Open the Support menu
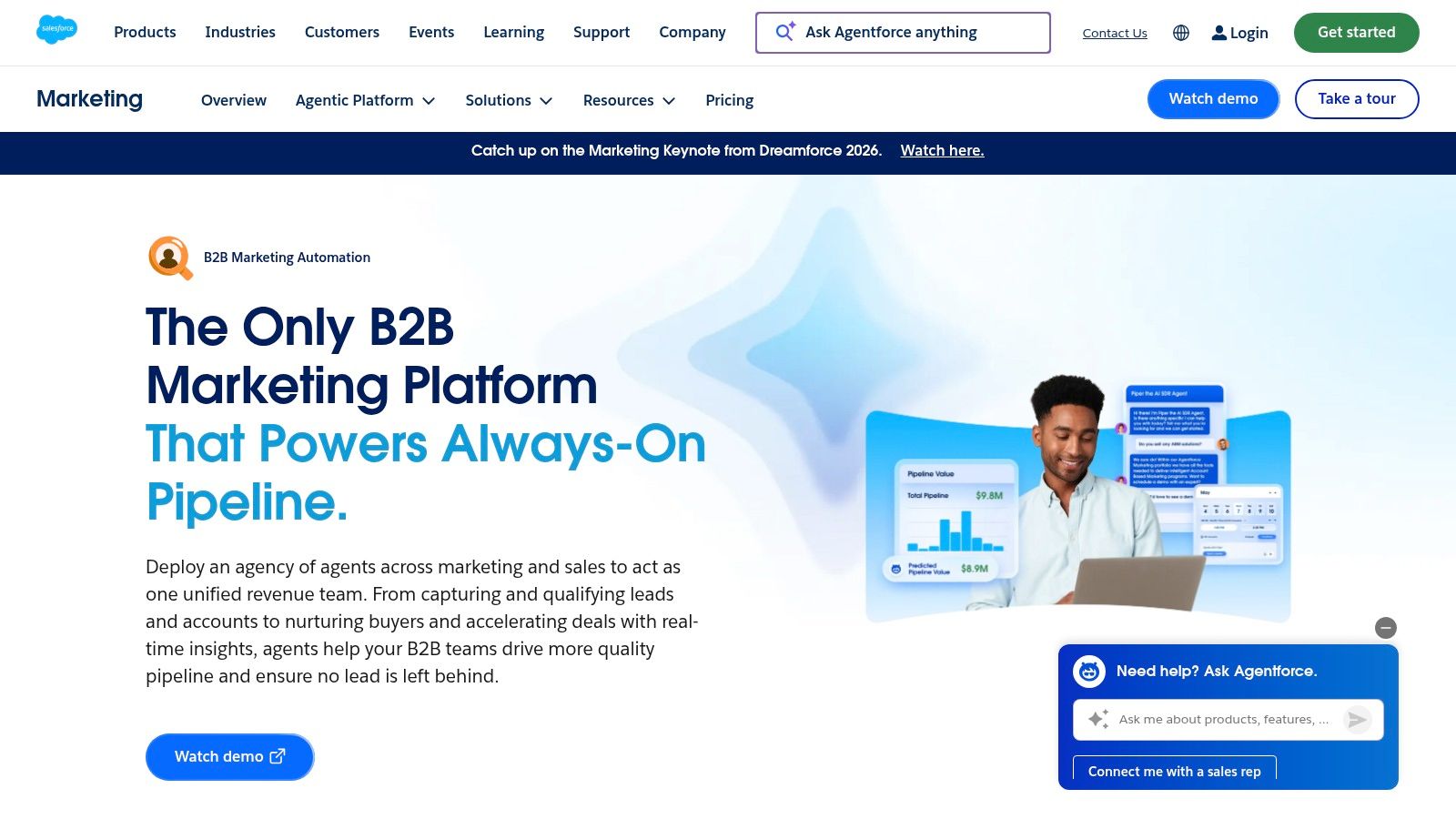 tap(602, 32)
